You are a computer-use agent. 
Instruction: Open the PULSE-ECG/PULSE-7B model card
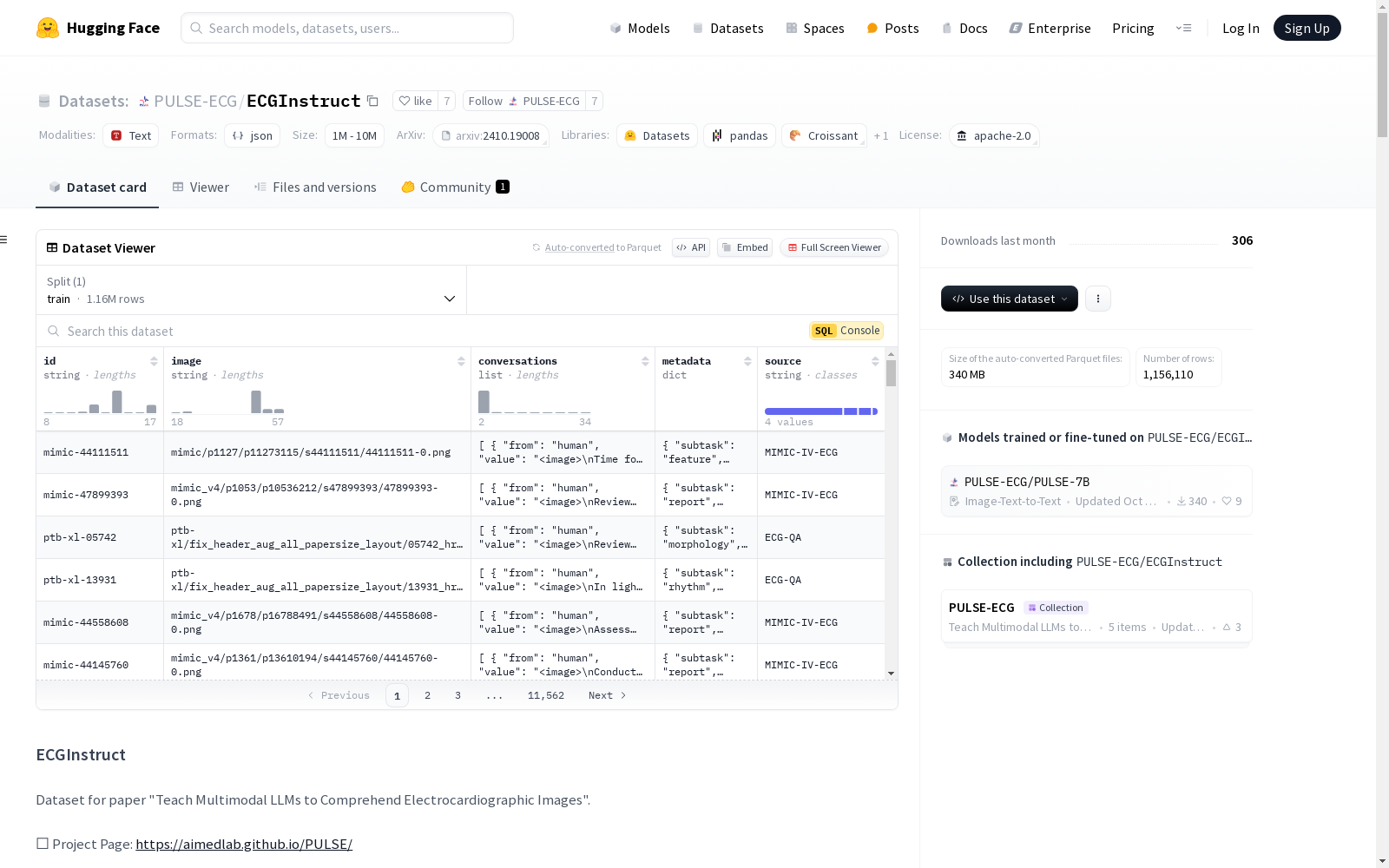point(1096,491)
